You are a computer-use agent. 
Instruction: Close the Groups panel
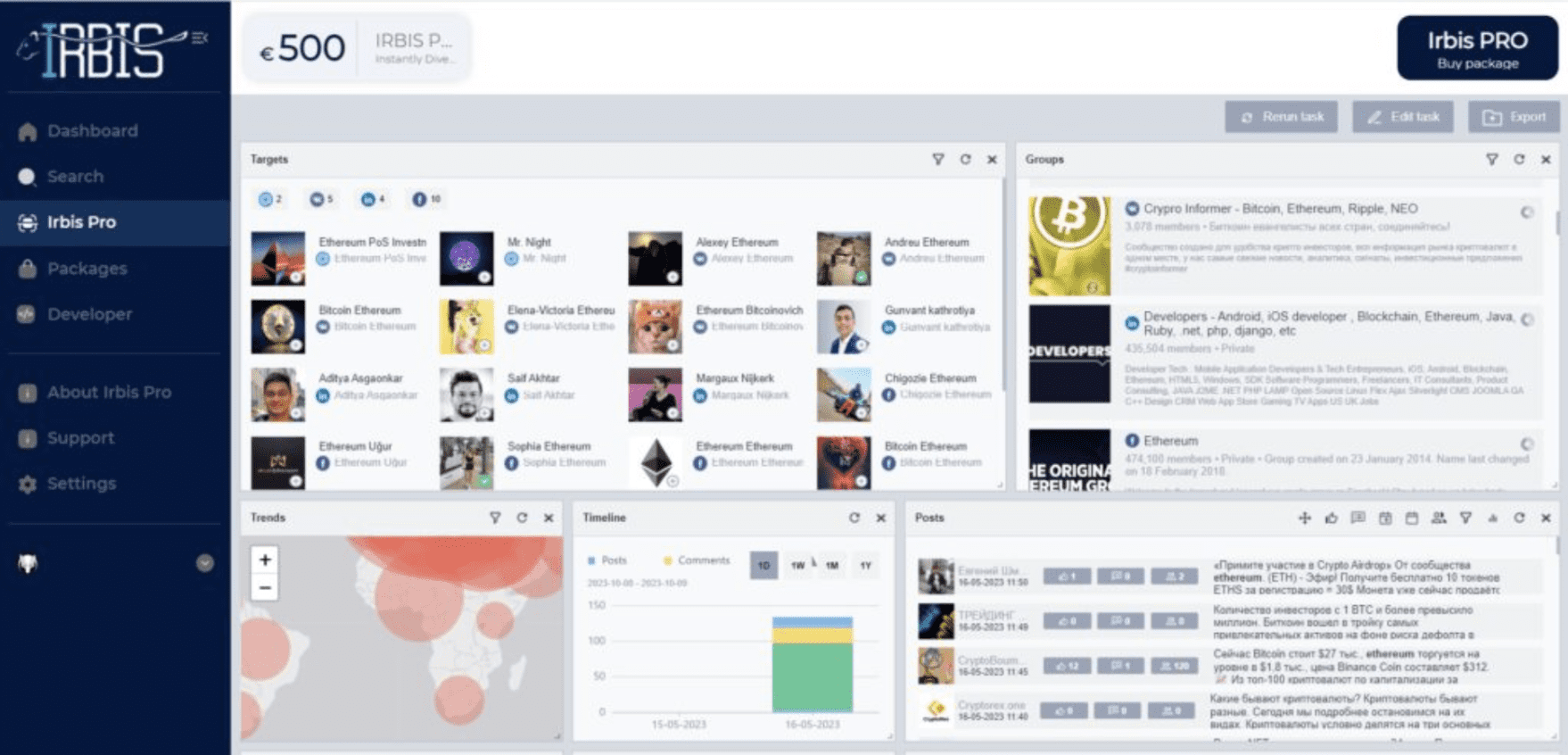[x=1546, y=160]
